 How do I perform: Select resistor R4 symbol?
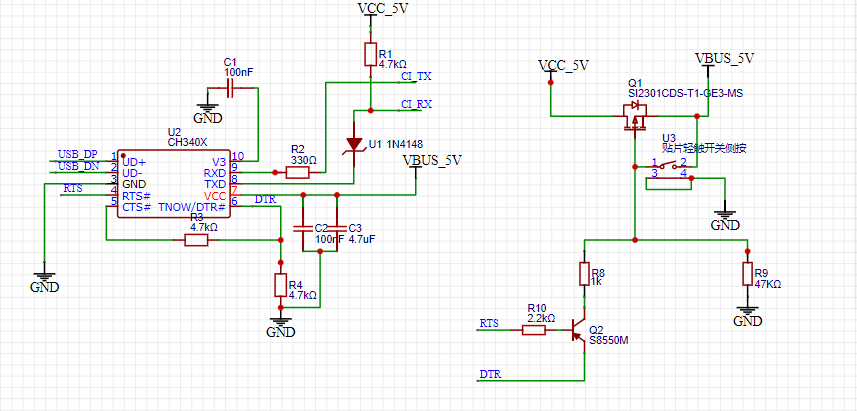click(280, 285)
